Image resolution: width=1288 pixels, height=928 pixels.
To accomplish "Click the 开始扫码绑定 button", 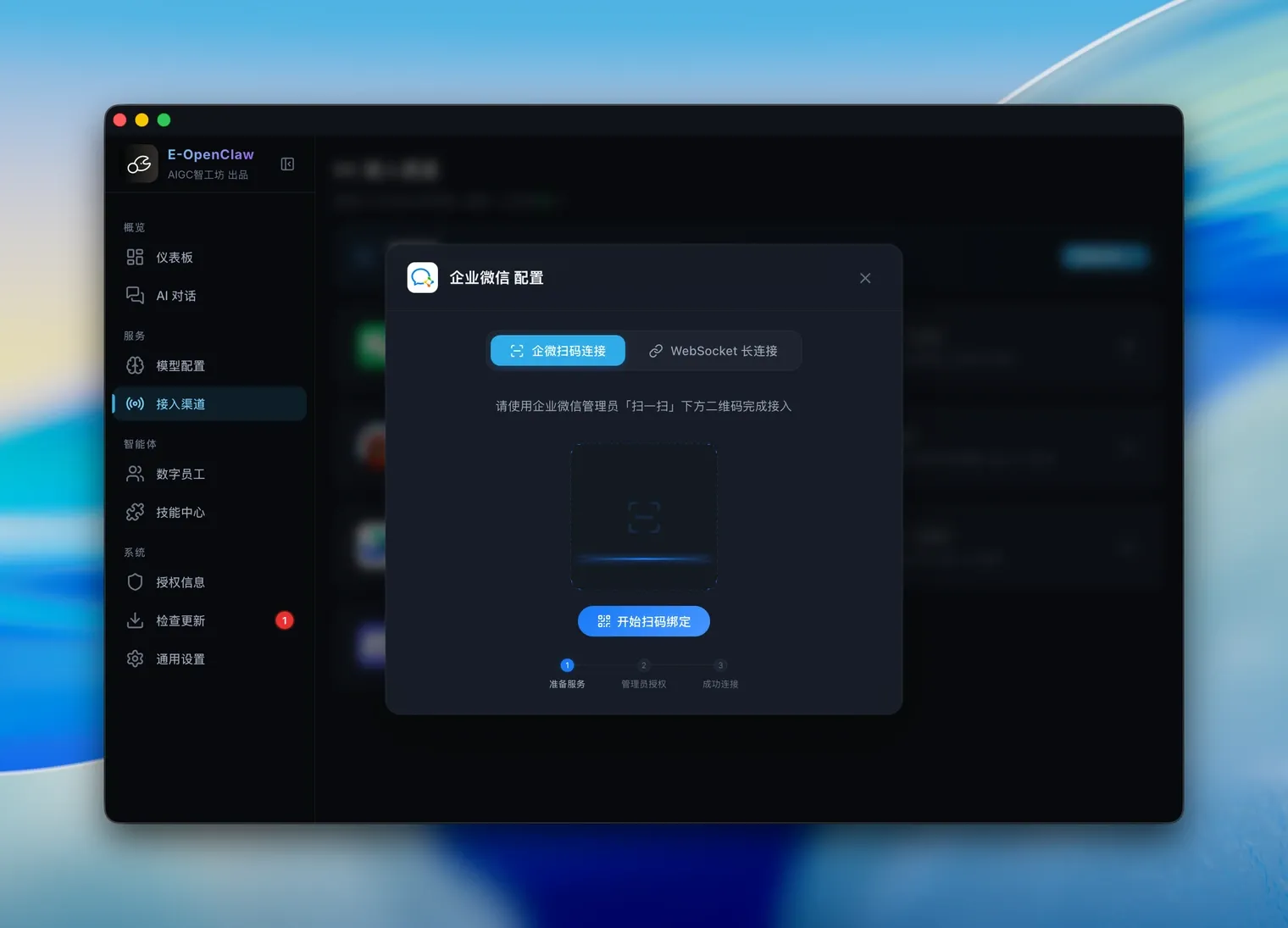I will coord(644,621).
